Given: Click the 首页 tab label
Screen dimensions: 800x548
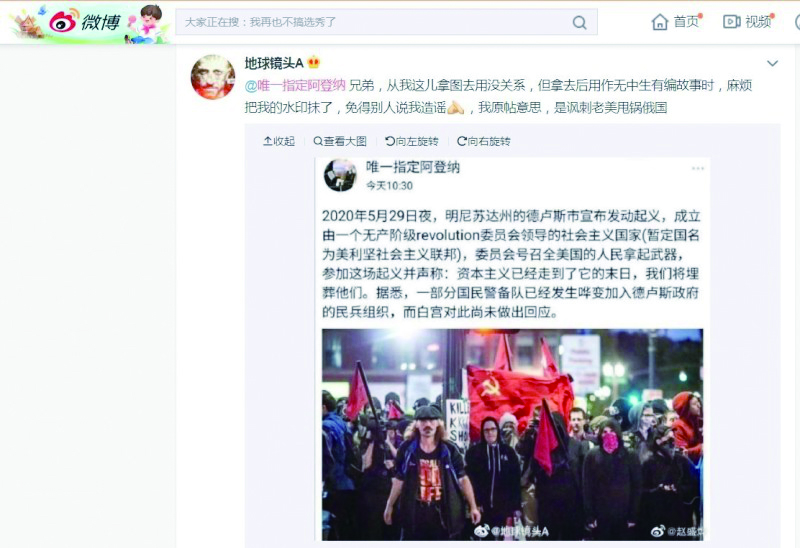Looking at the screenshot, I should 685,21.
